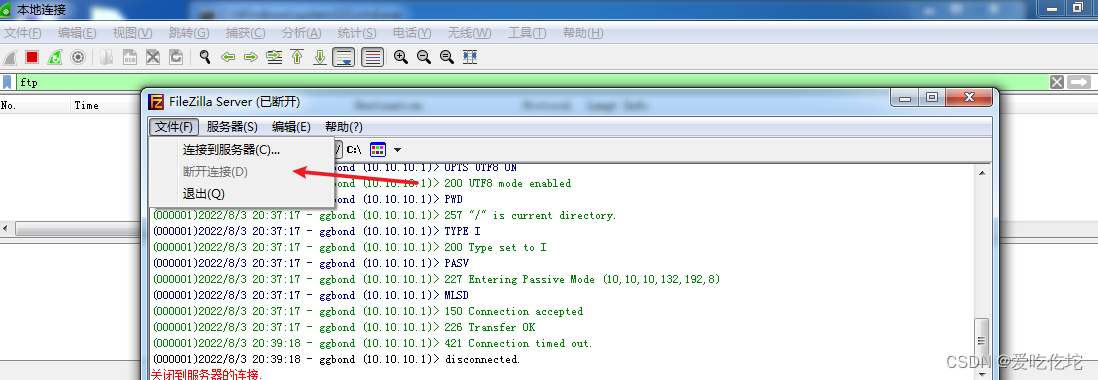Click the open capture file icon
Viewport: 1098px width, 380px height.
(106, 57)
